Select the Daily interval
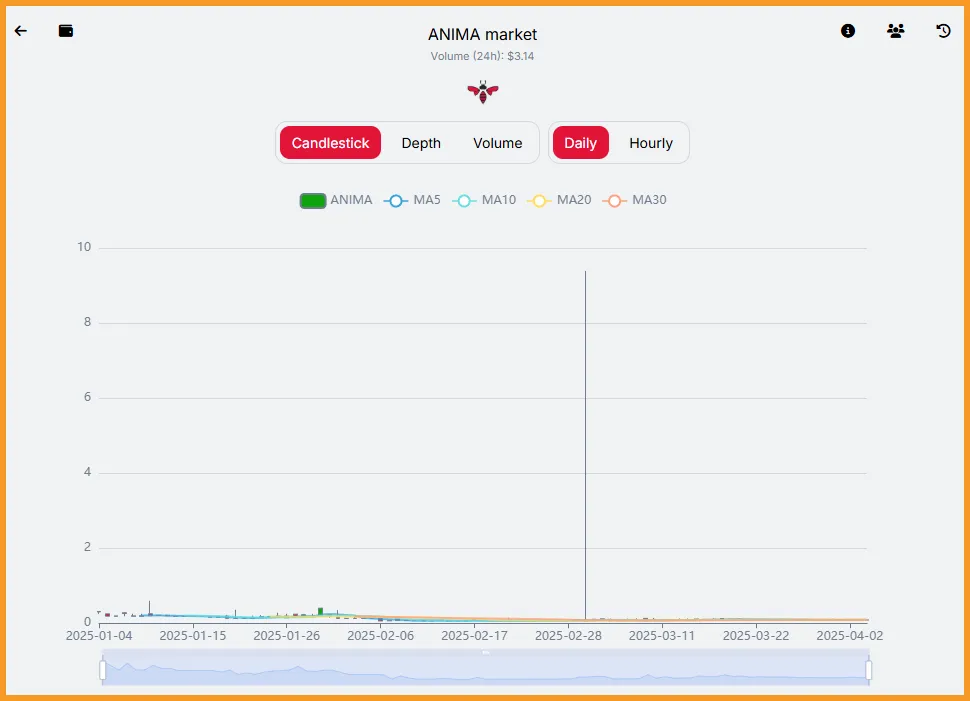Viewport: 970px width, 701px height. point(580,143)
